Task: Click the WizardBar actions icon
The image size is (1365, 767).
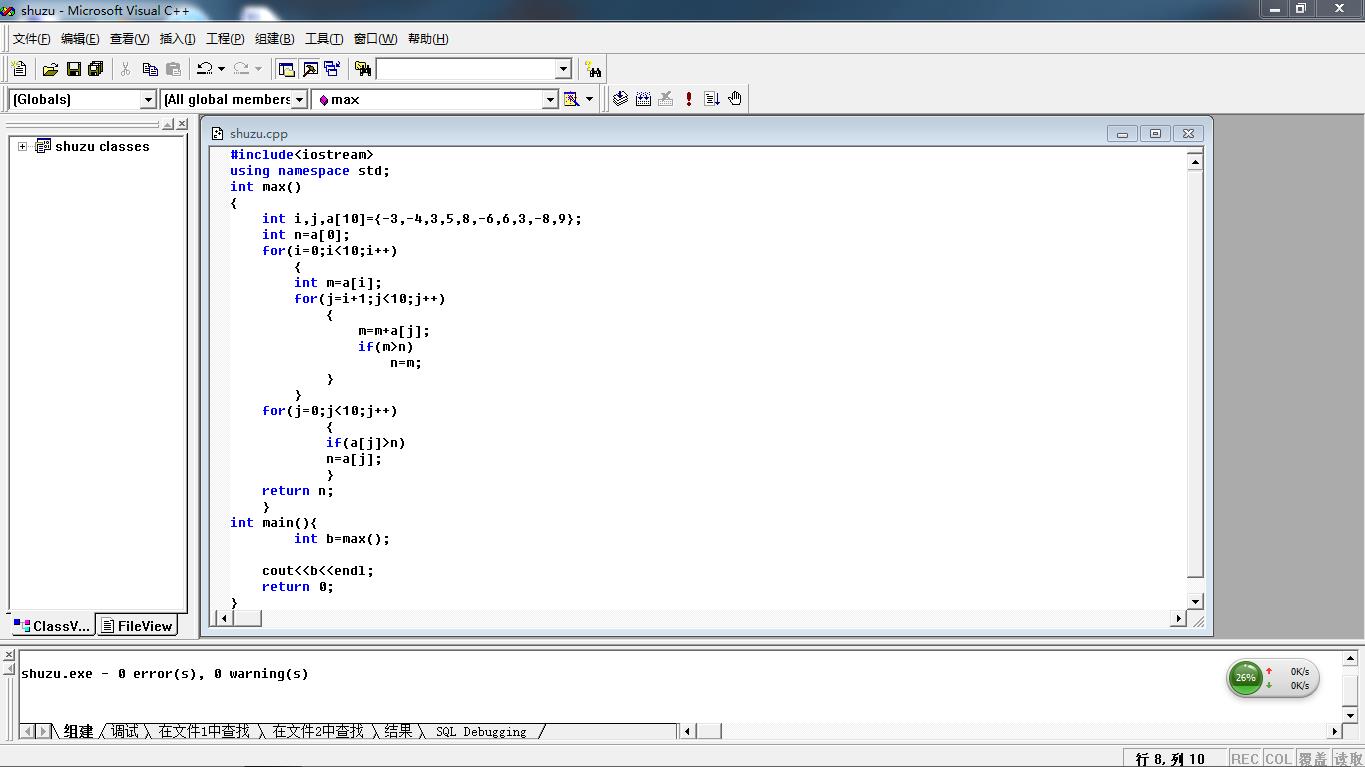Action: [572, 99]
